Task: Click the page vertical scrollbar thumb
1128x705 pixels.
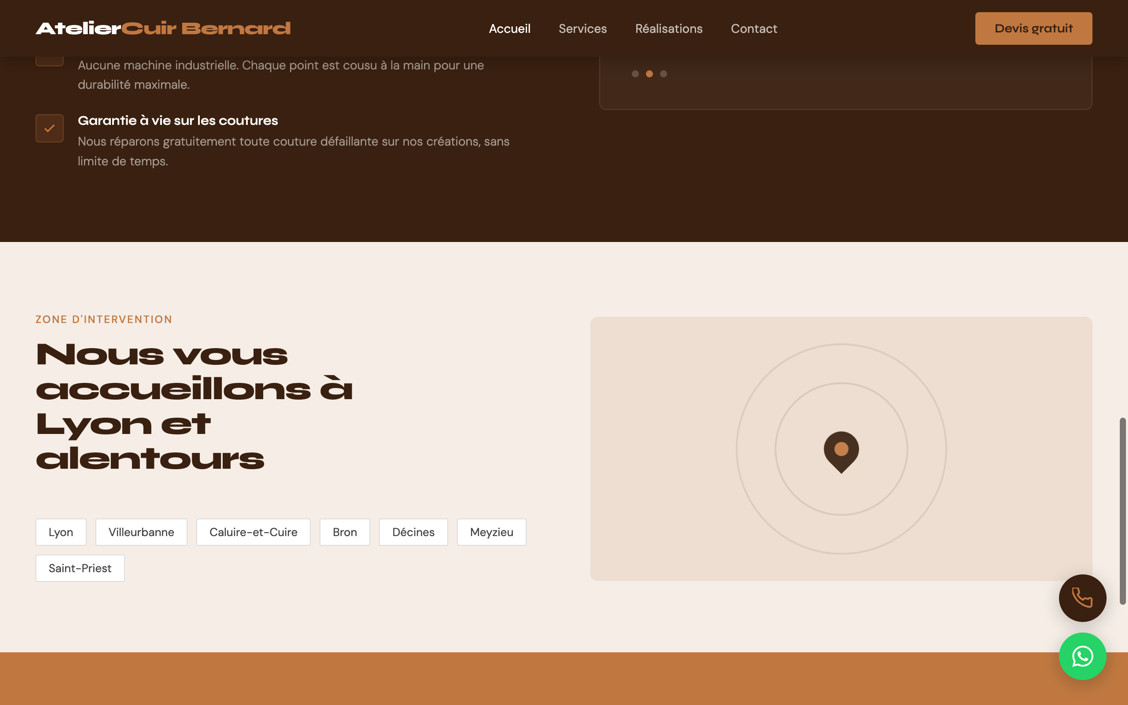Action: (x=1122, y=511)
